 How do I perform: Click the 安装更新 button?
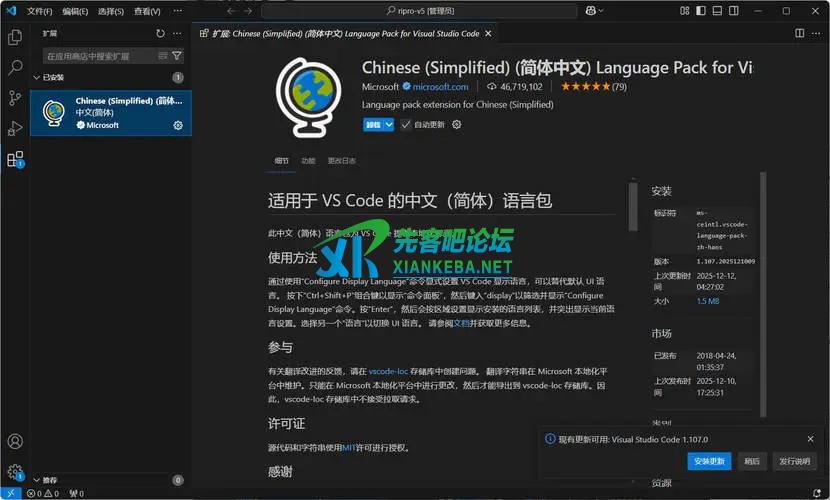coord(710,461)
